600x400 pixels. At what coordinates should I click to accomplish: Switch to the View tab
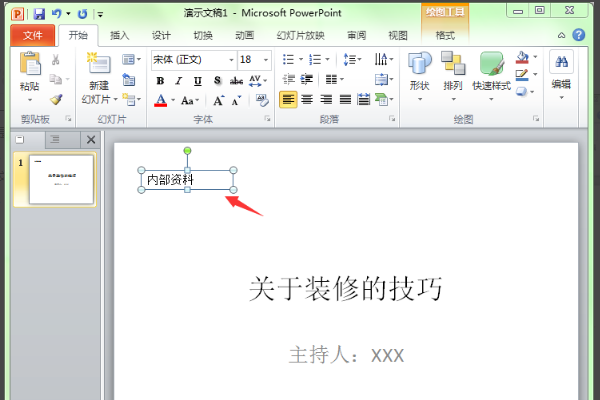coord(398,36)
